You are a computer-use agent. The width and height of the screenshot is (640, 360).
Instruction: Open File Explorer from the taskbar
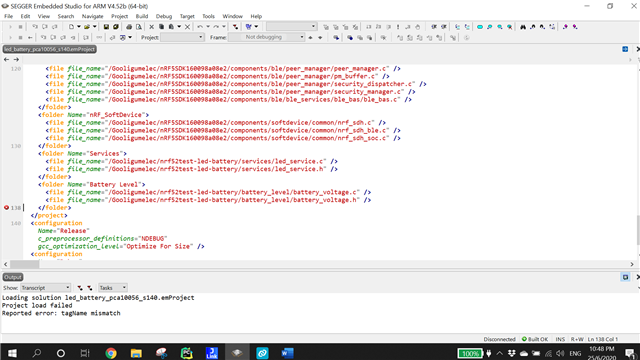coord(136,353)
